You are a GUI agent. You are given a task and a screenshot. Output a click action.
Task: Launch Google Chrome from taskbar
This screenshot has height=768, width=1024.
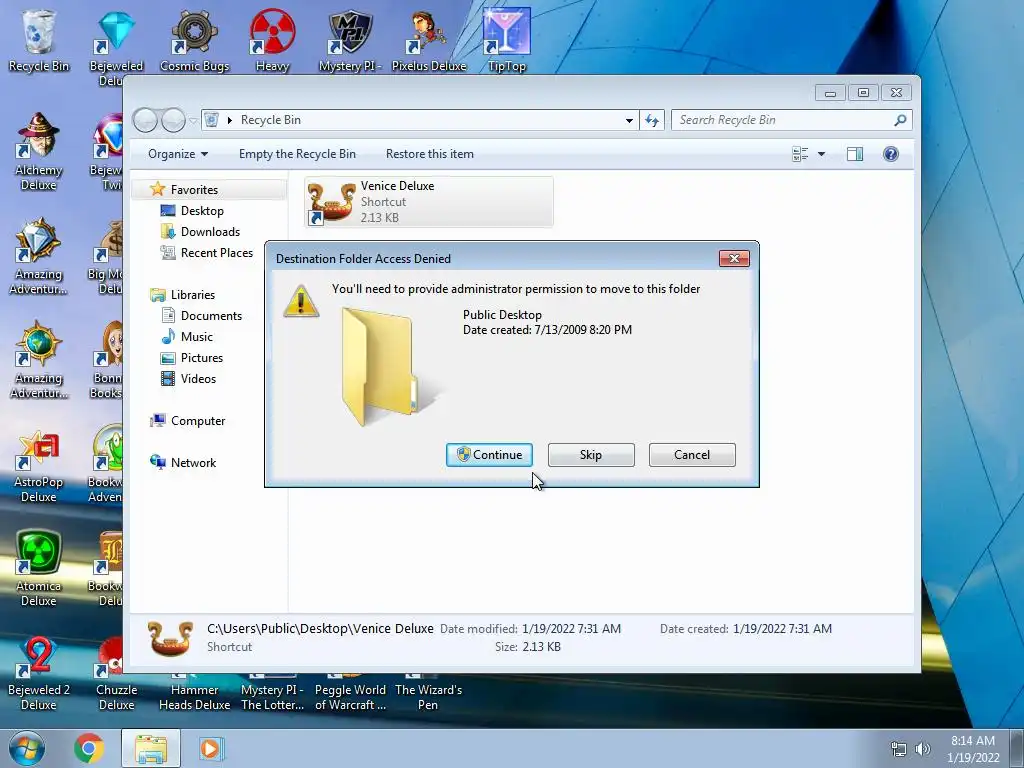click(89, 748)
